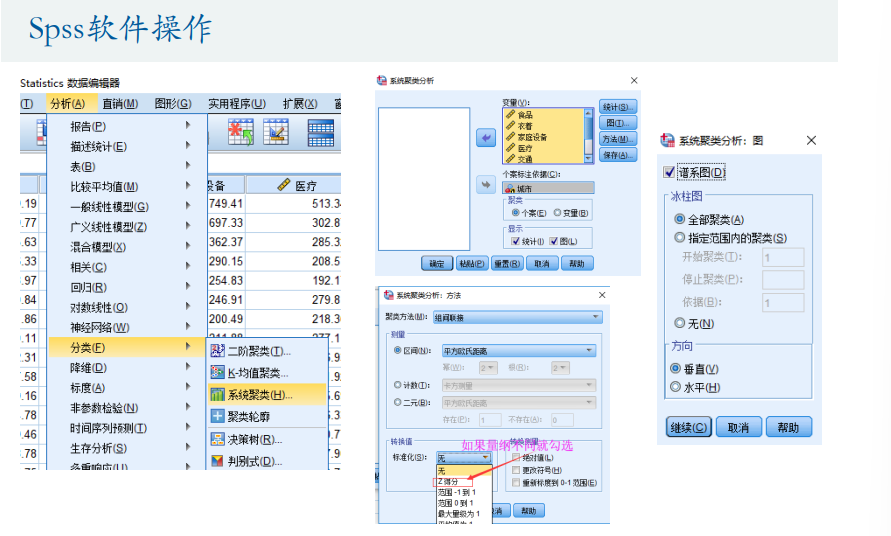The height and width of the screenshot is (536, 891).
Task: Select the 水平 direction radio button
Action: click(x=676, y=387)
